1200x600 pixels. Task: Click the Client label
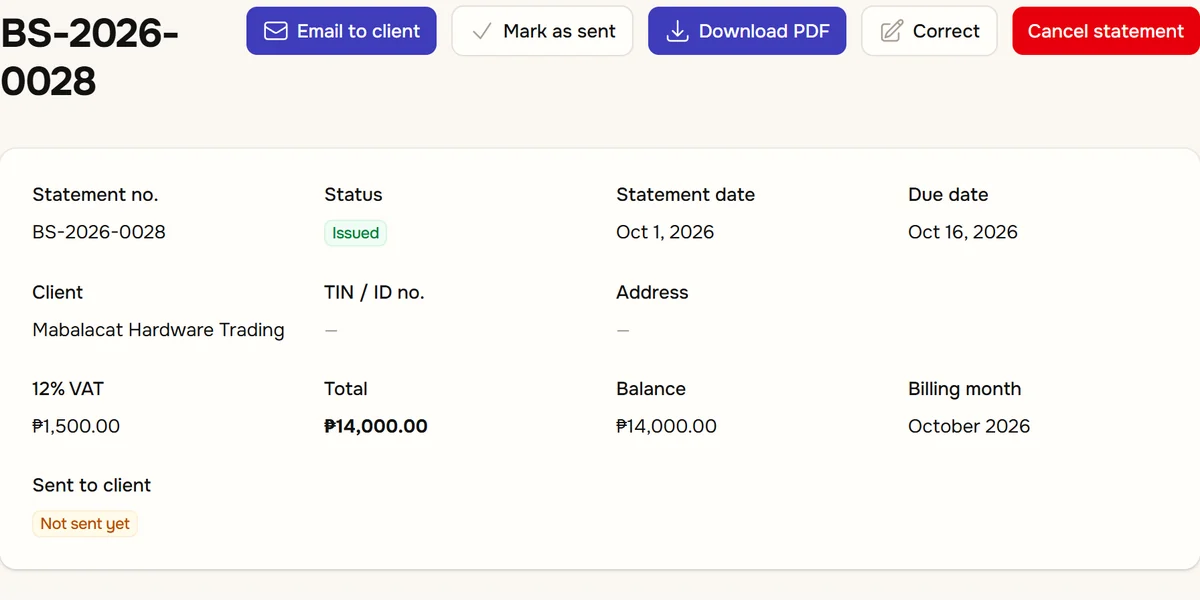[58, 292]
